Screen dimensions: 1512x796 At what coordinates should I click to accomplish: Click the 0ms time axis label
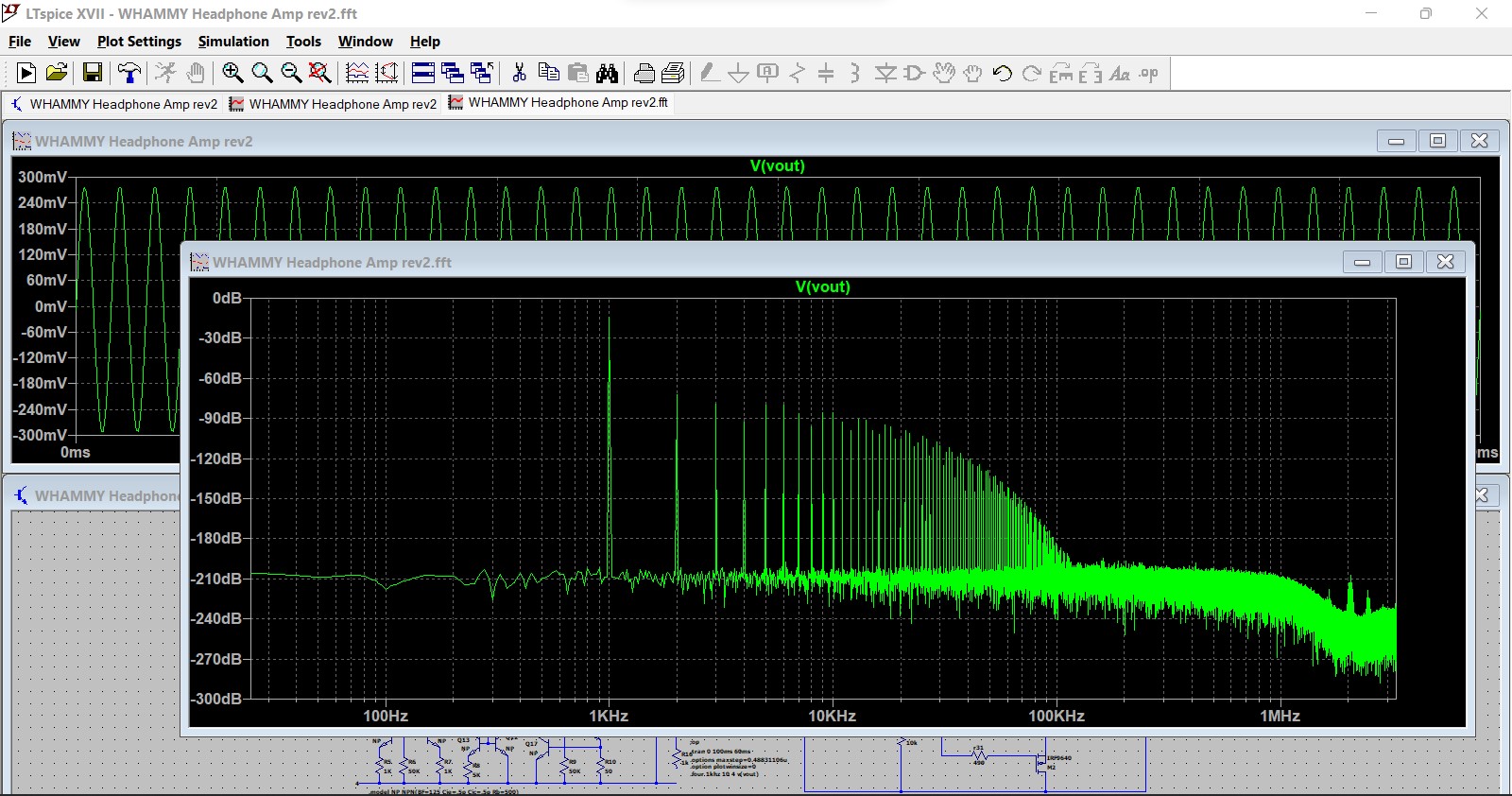(x=76, y=452)
